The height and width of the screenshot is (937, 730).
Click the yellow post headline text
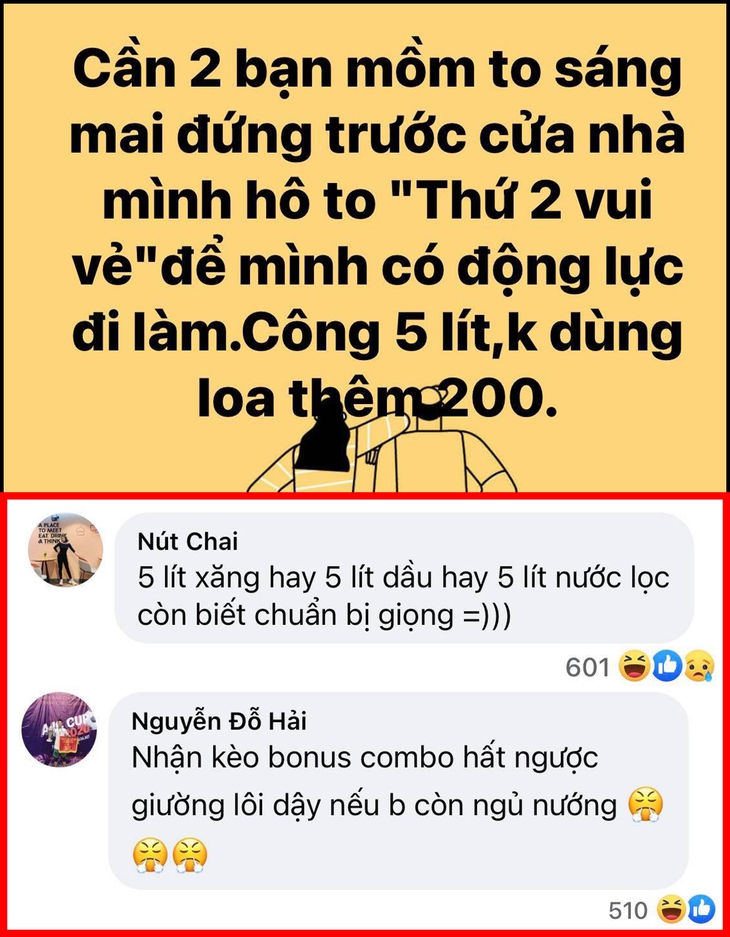click(x=377, y=234)
